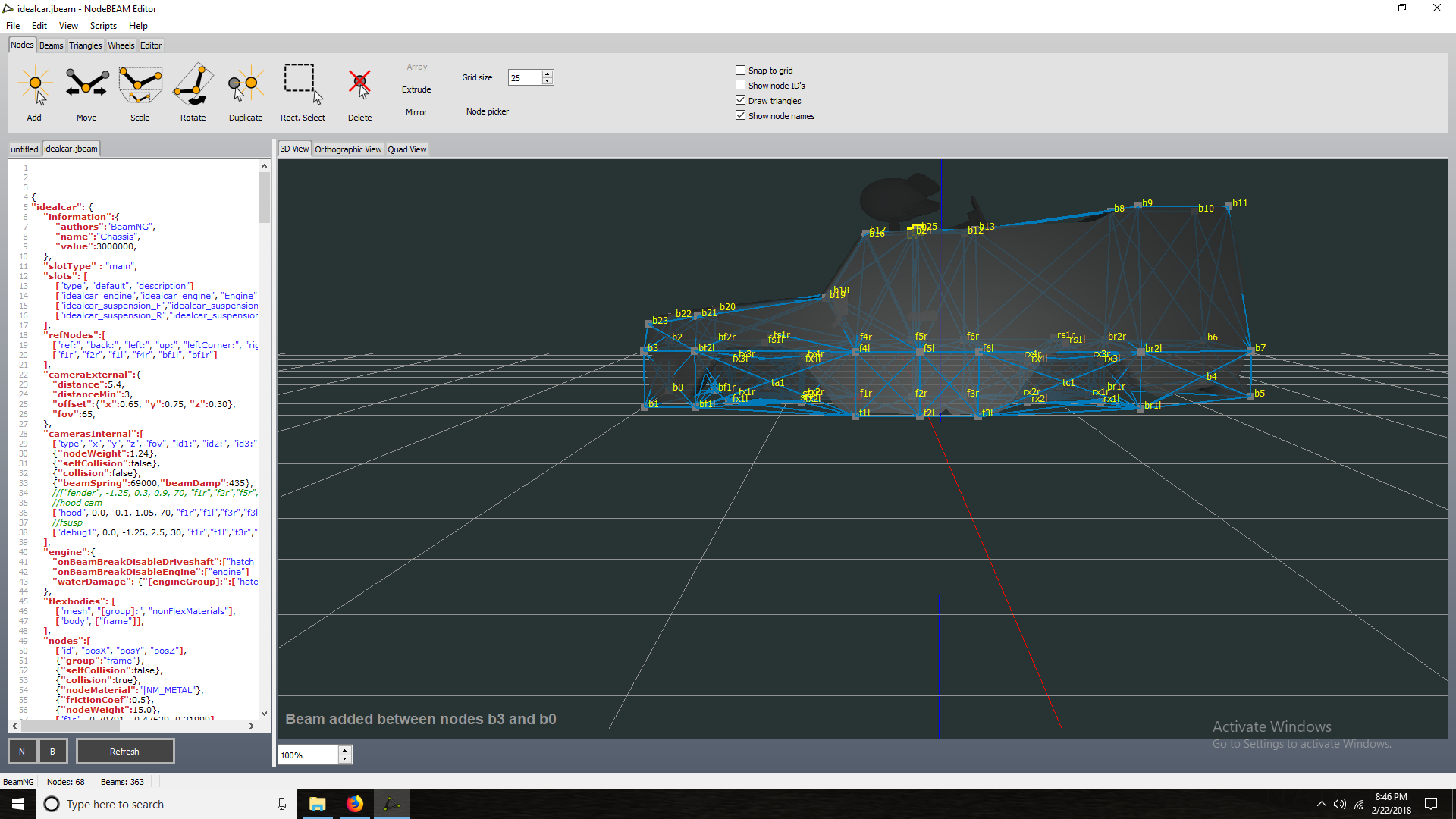
Task: Click the code editor horizontal scrollbar thumb
Action: pyautogui.click(x=70, y=726)
